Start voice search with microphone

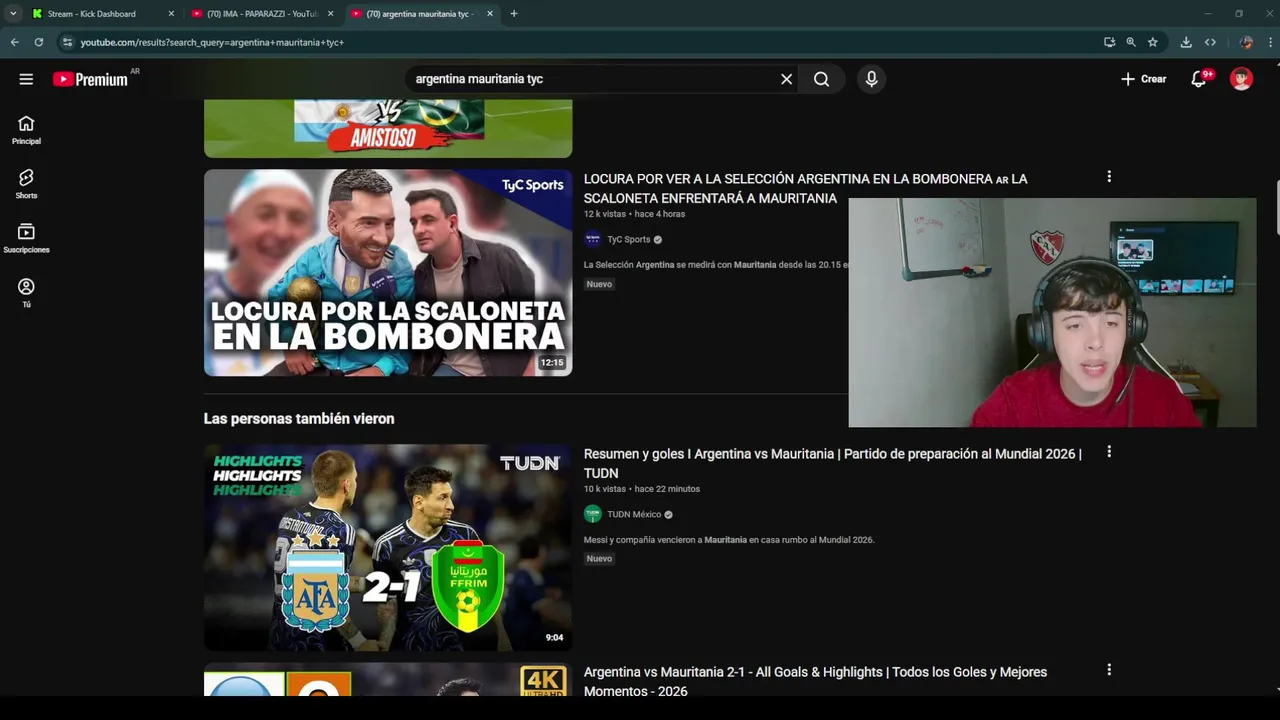click(871, 79)
